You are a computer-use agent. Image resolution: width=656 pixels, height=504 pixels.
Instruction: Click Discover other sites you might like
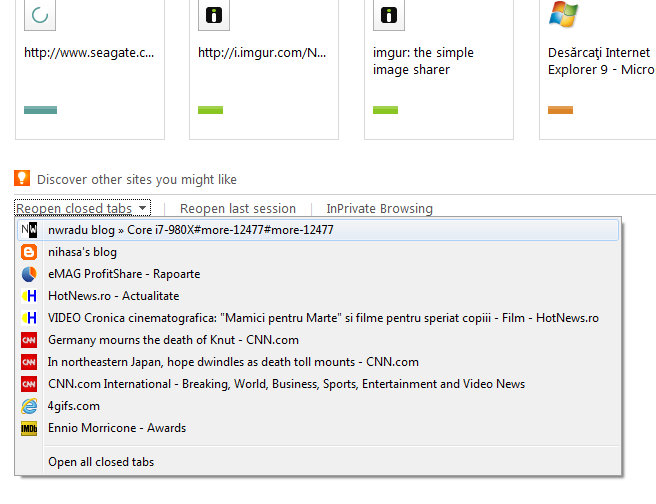point(137,179)
